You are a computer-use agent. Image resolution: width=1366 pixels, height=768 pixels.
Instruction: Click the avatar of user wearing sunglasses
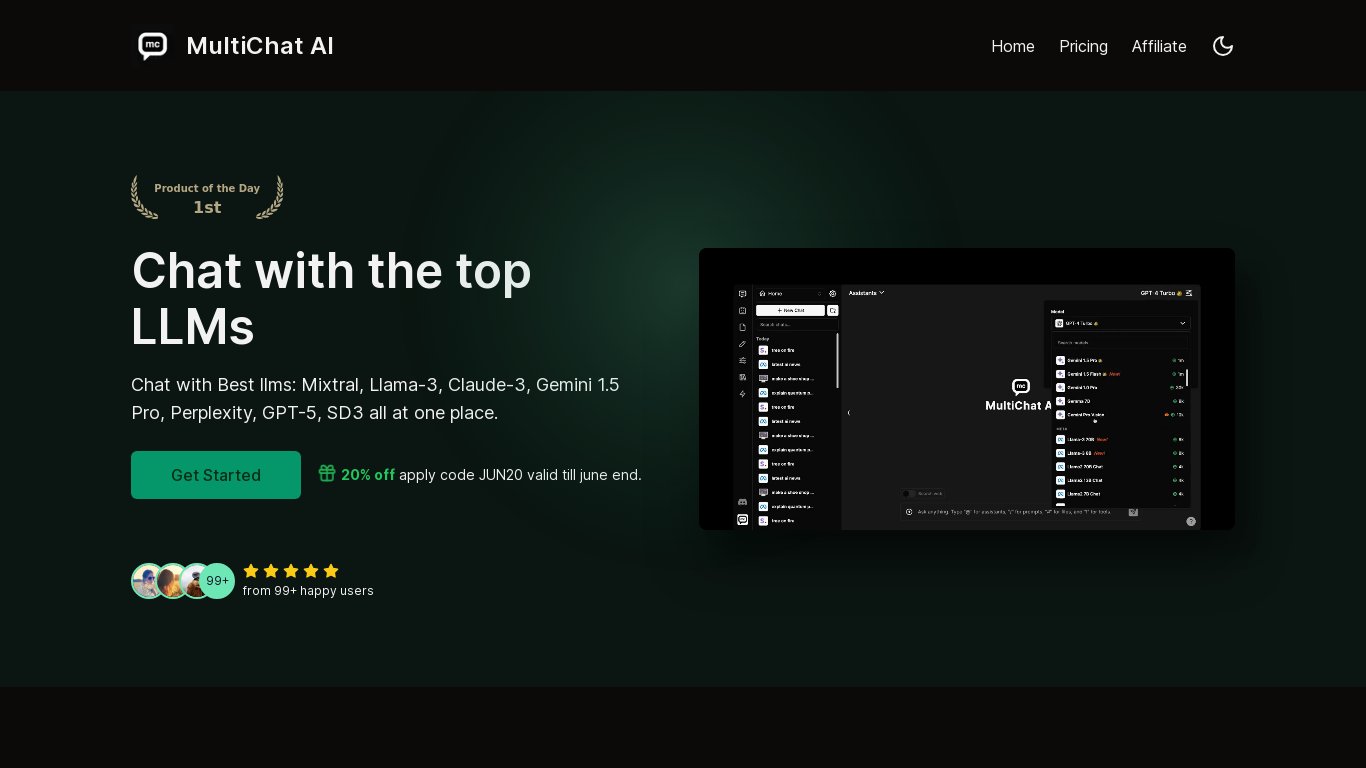[x=148, y=581]
